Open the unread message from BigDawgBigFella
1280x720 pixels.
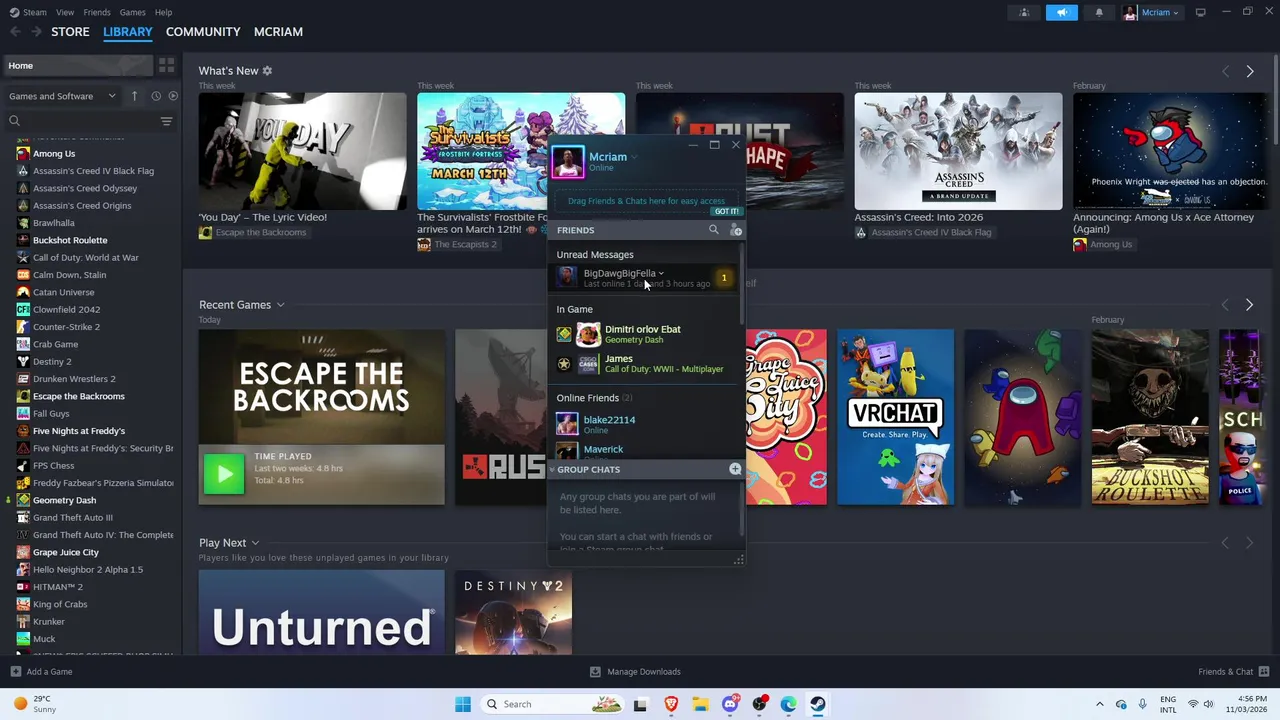point(646,278)
